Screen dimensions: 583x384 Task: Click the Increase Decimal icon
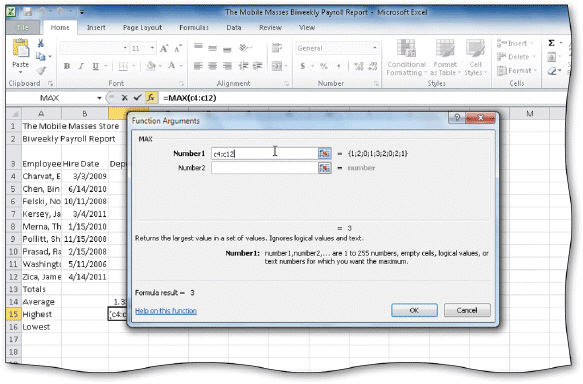point(359,66)
